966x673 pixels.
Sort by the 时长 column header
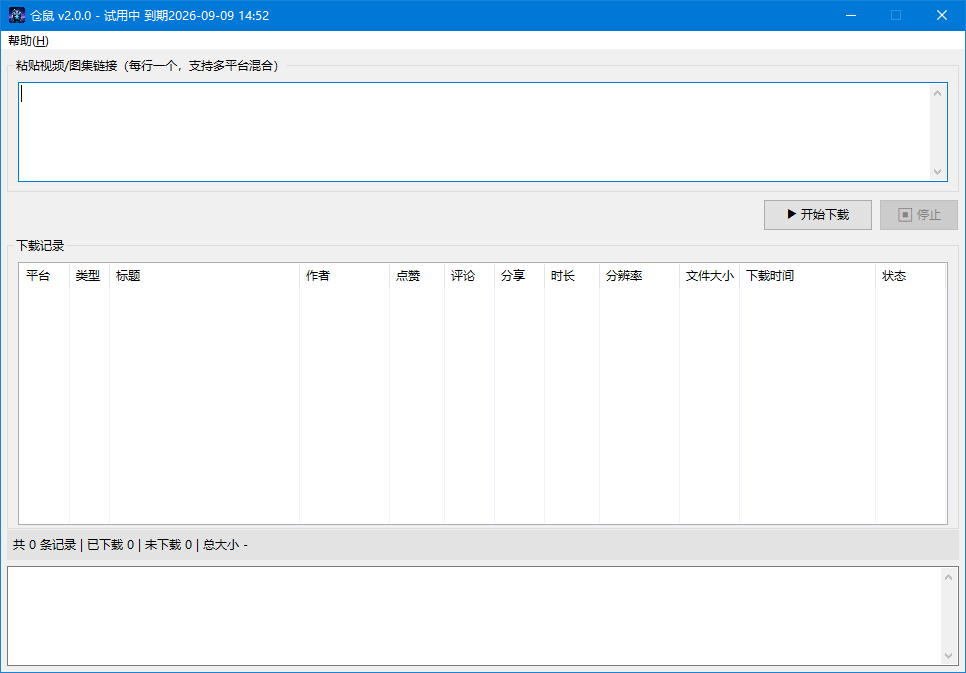click(x=572, y=276)
